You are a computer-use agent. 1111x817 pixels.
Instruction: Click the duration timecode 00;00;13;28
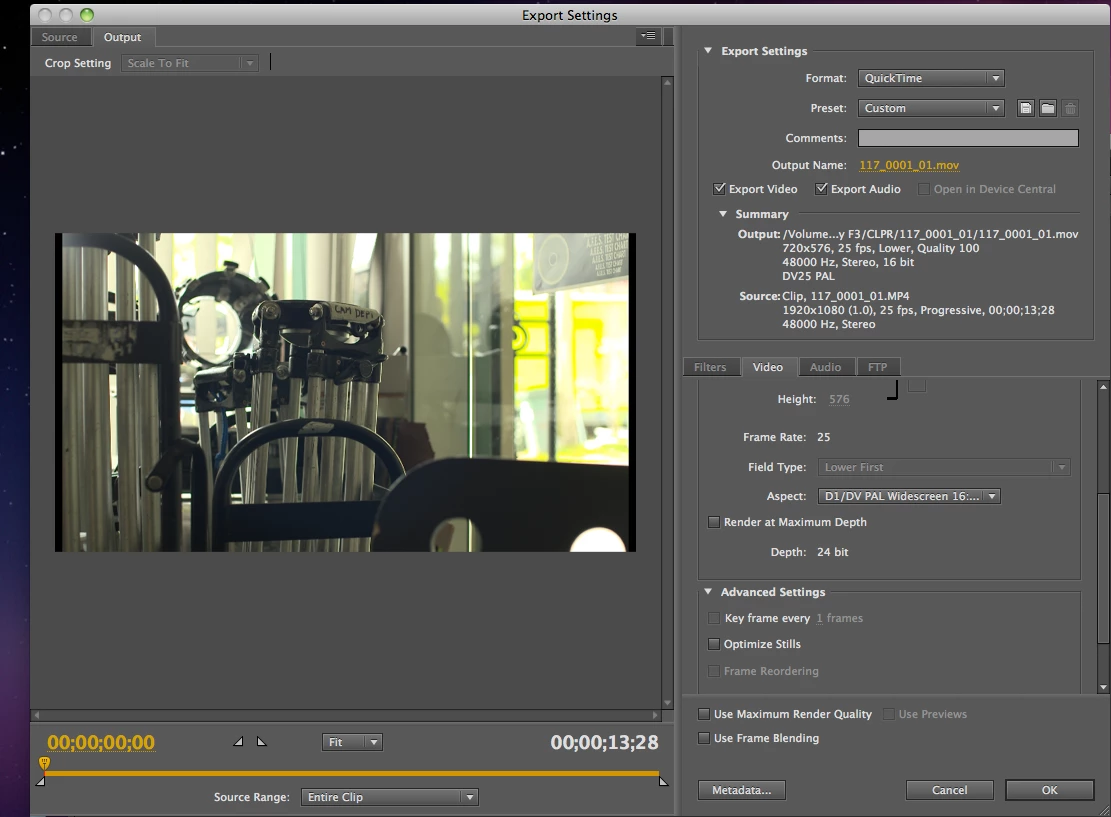[x=604, y=742]
